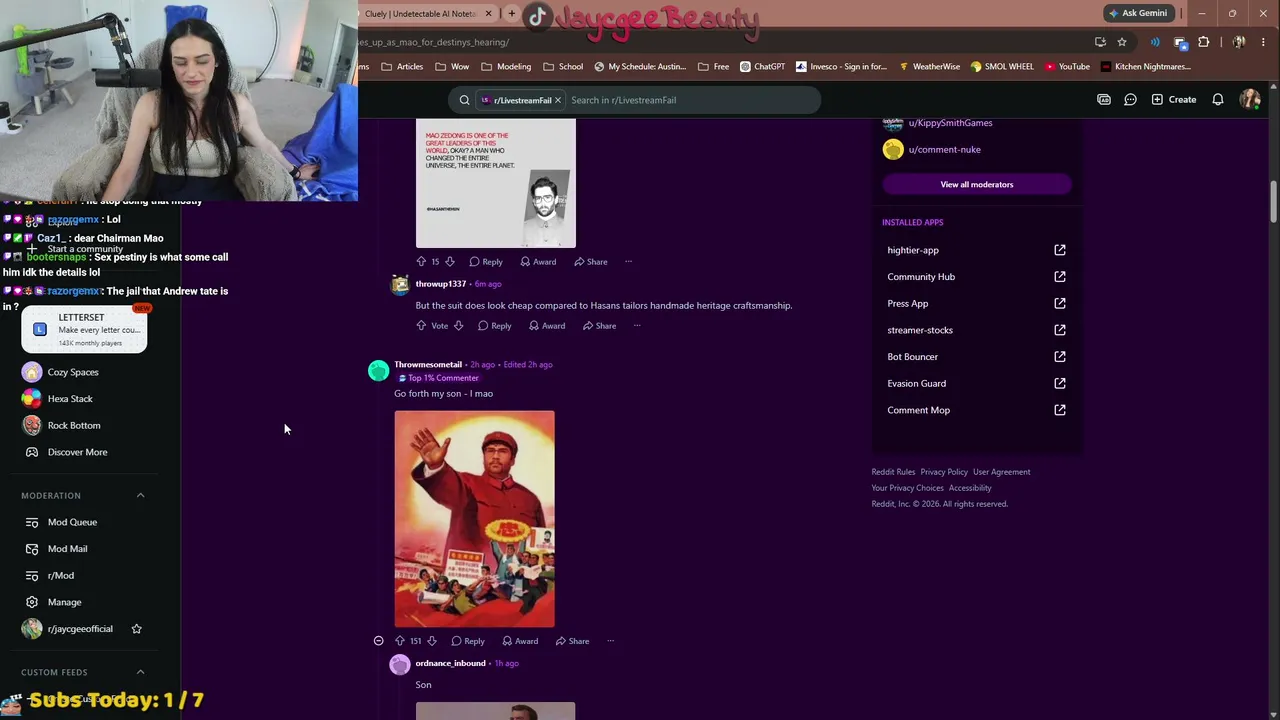The height and width of the screenshot is (720, 1280).
Task: Open the Chrome extensions puzzle icon
Action: [1204, 42]
